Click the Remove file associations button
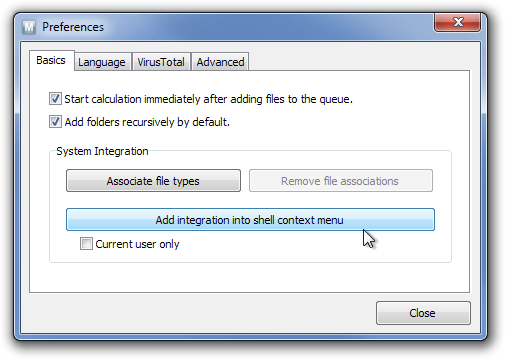This screenshot has height=360, width=506. 341,181
